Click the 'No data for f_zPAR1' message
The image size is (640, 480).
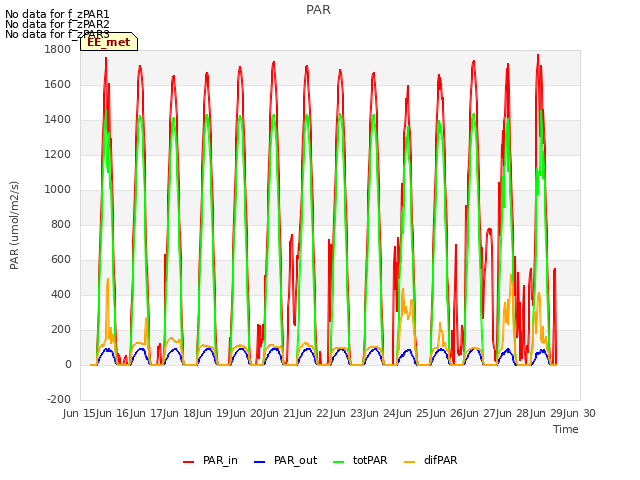tap(57, 14)
